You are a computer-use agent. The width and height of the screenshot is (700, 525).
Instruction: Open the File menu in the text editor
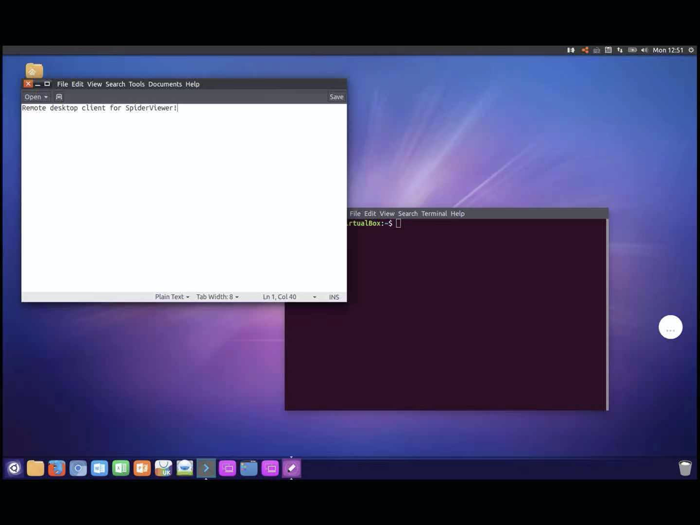(62, 84)
